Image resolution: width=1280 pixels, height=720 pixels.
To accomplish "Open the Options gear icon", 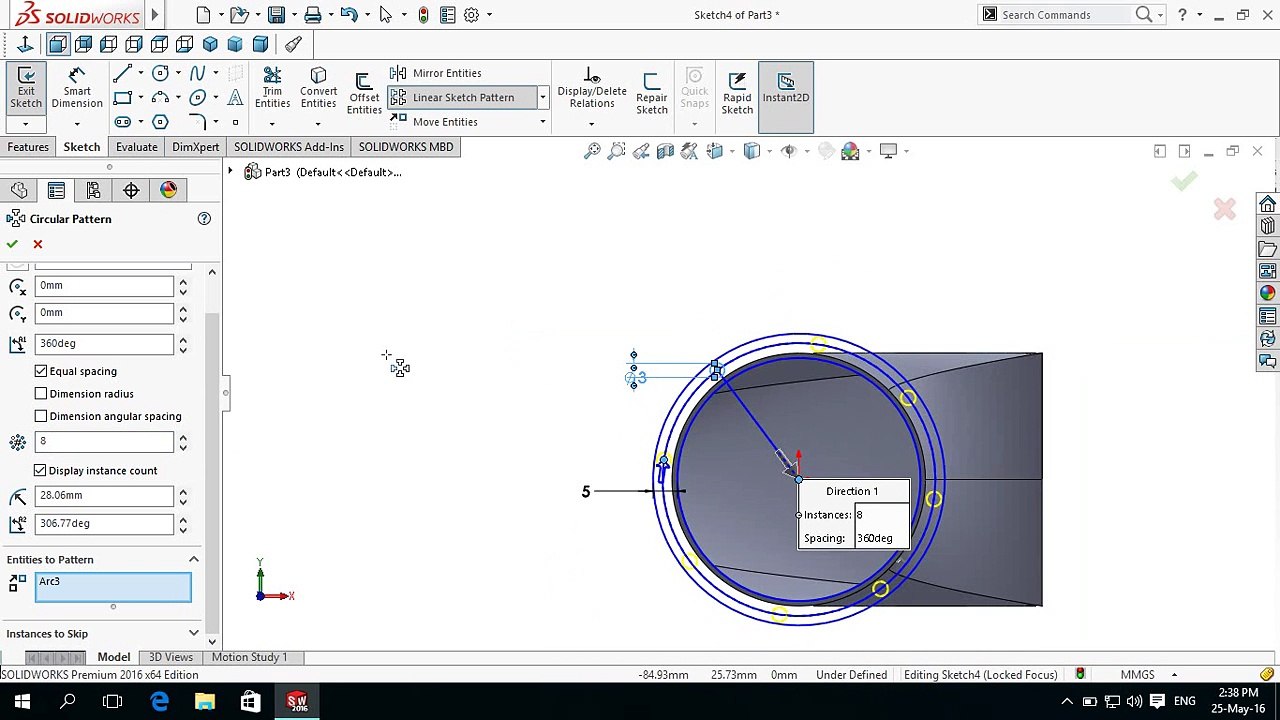I will point(471,15).
